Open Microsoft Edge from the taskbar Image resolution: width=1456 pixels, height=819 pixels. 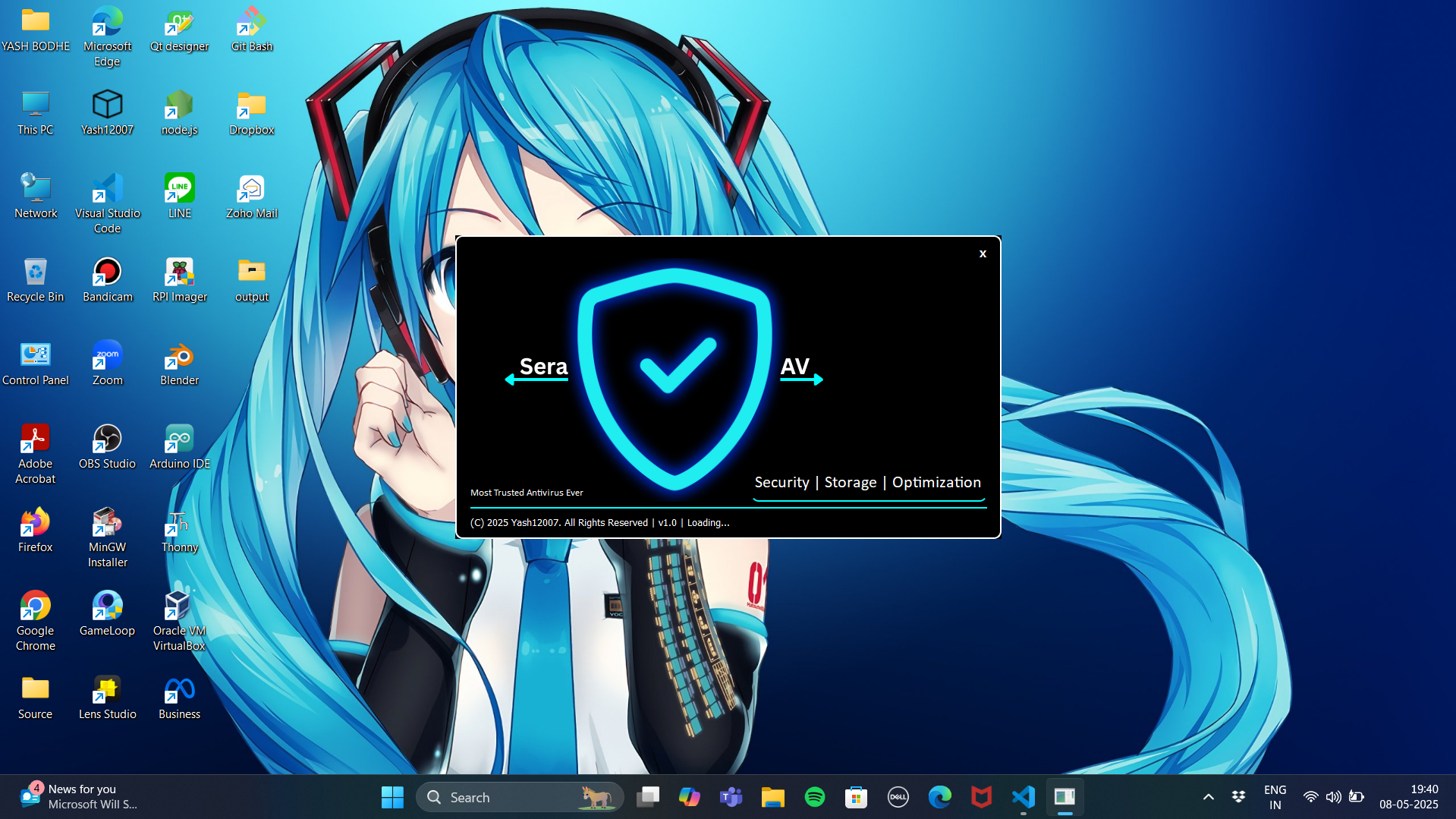[939, 797]
